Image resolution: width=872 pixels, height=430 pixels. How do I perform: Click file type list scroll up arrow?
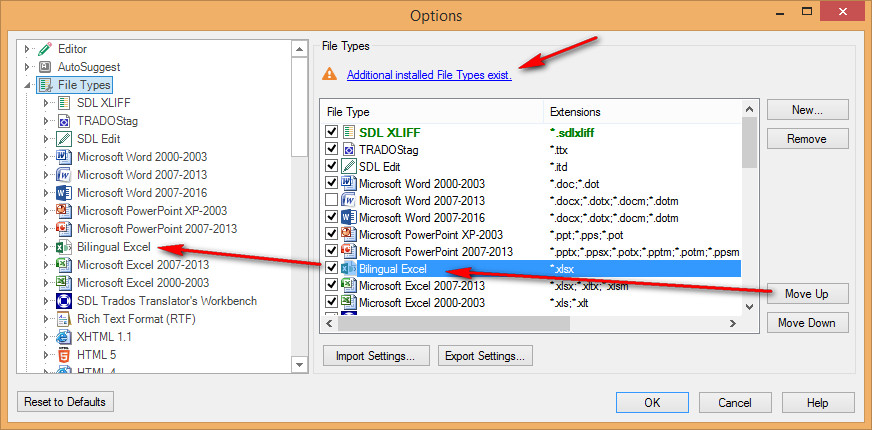coord(750,109)
